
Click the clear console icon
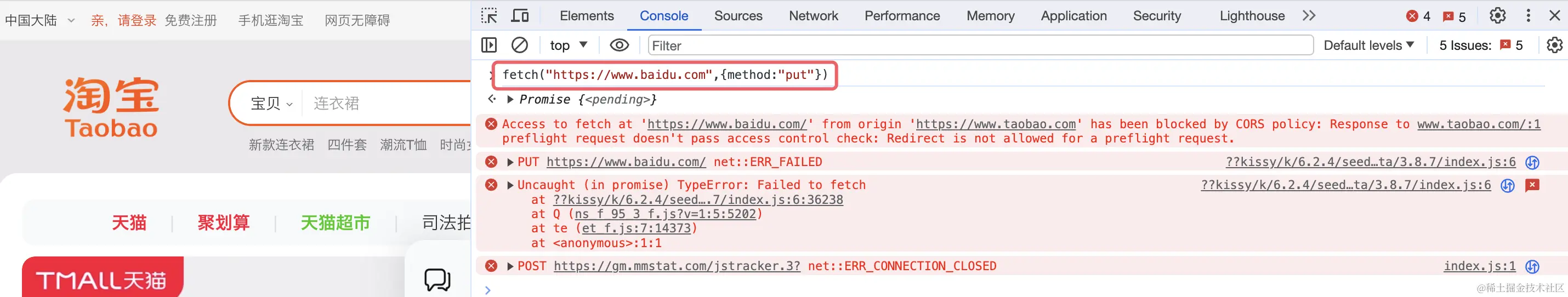[519, 45]
